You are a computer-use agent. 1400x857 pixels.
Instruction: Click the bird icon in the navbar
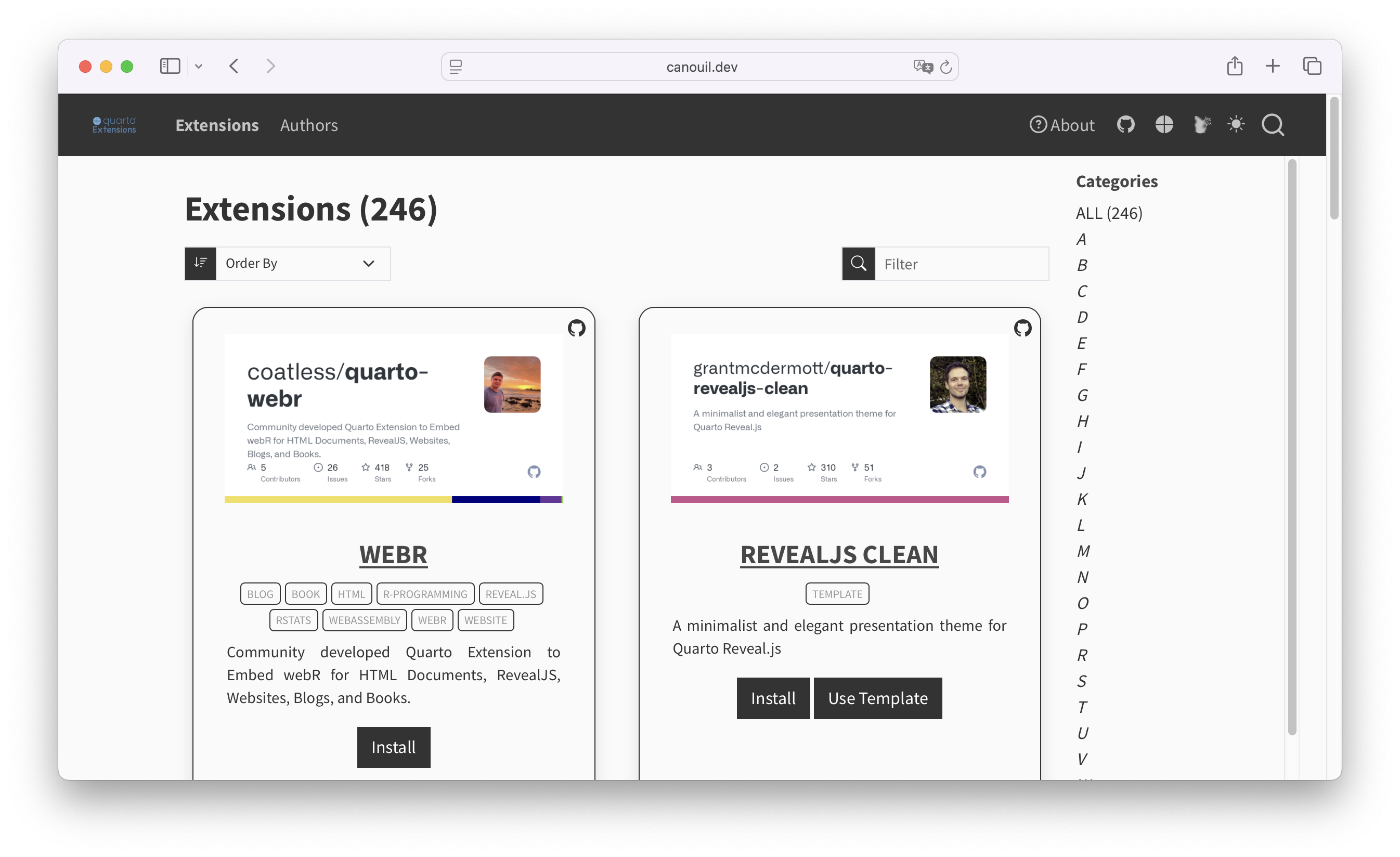pyautogui.click(x=1201, y=124)
